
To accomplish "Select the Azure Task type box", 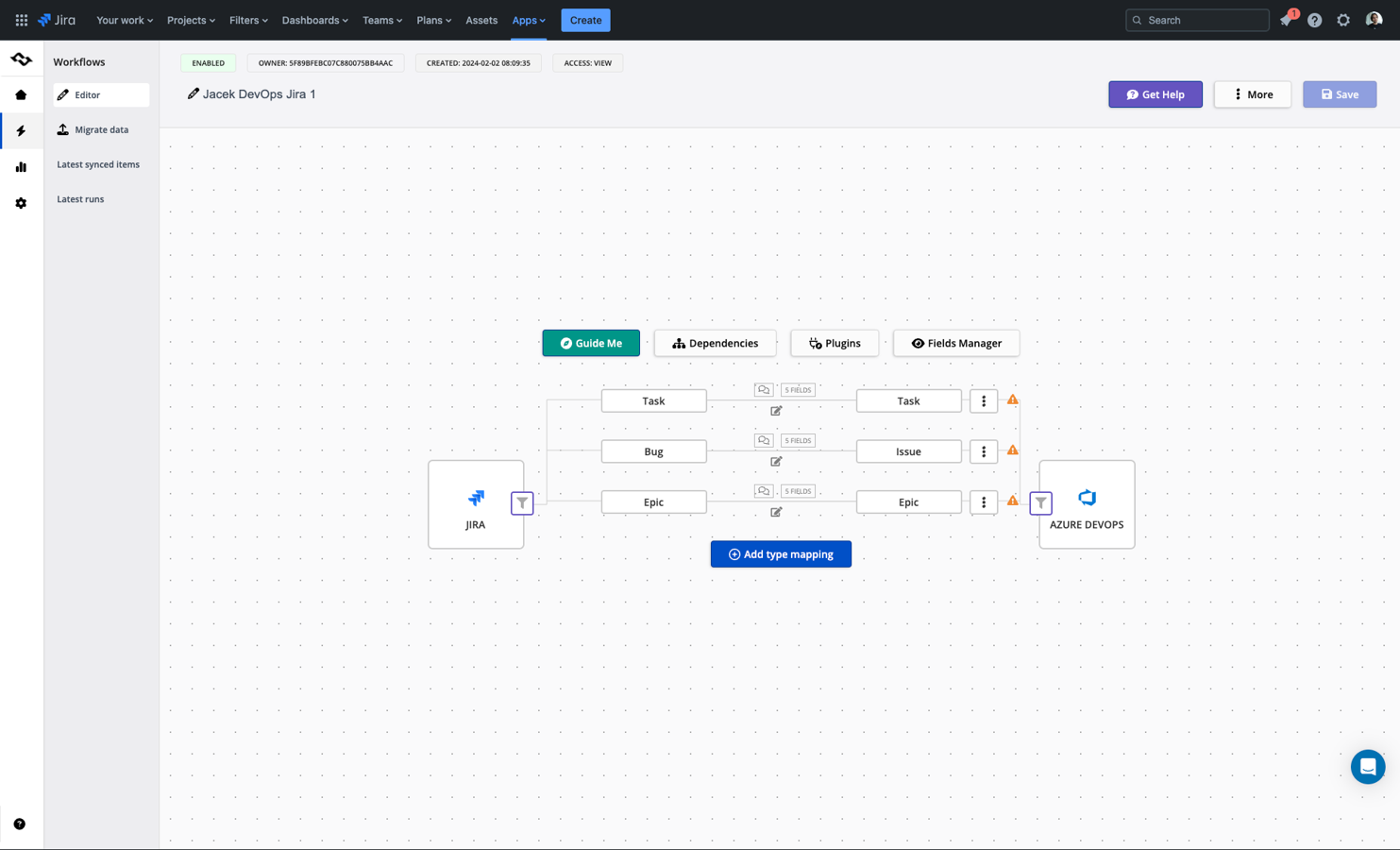I will pos(909,401).
